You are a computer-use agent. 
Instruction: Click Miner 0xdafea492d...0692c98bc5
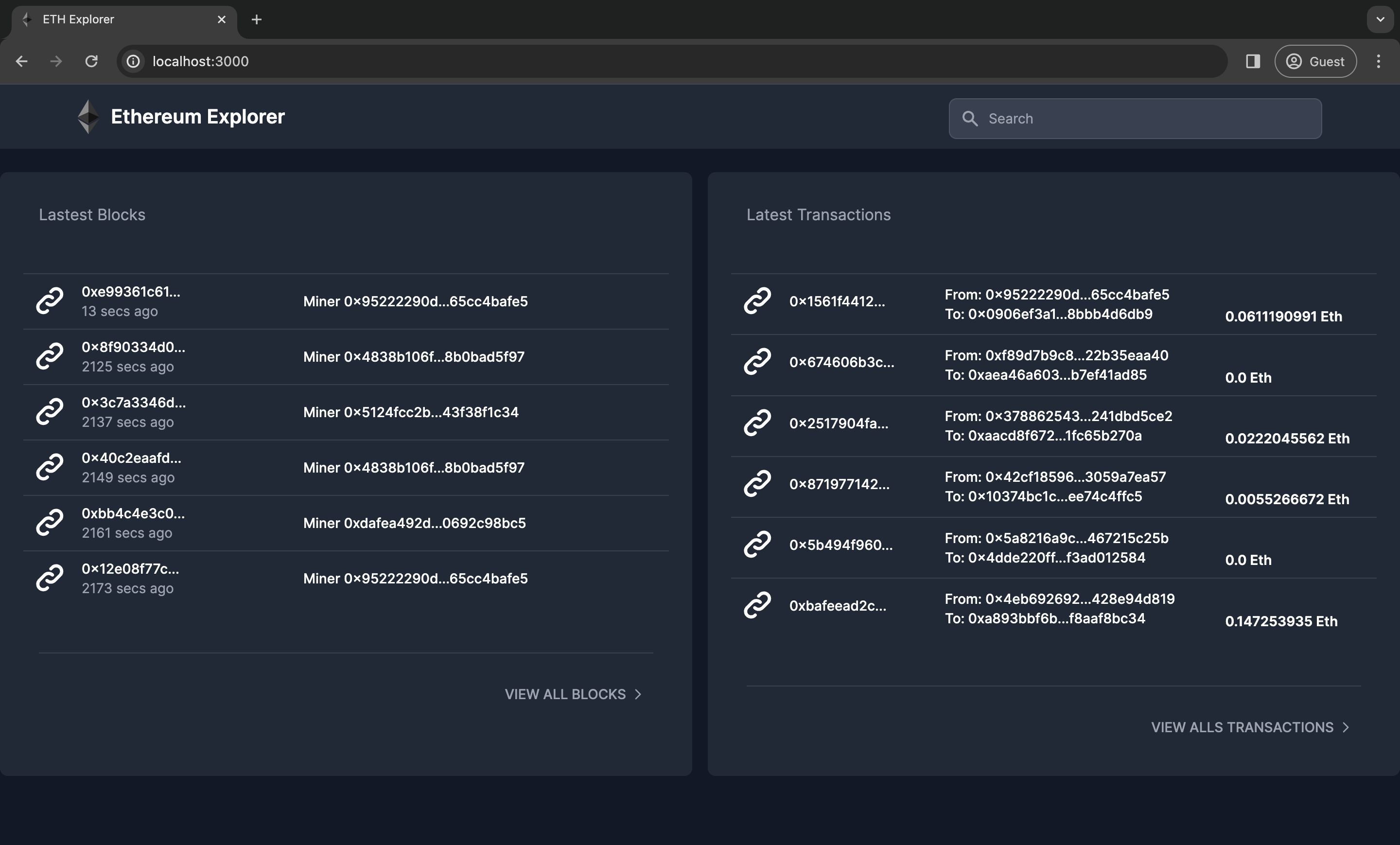click(x=414, y=523)
